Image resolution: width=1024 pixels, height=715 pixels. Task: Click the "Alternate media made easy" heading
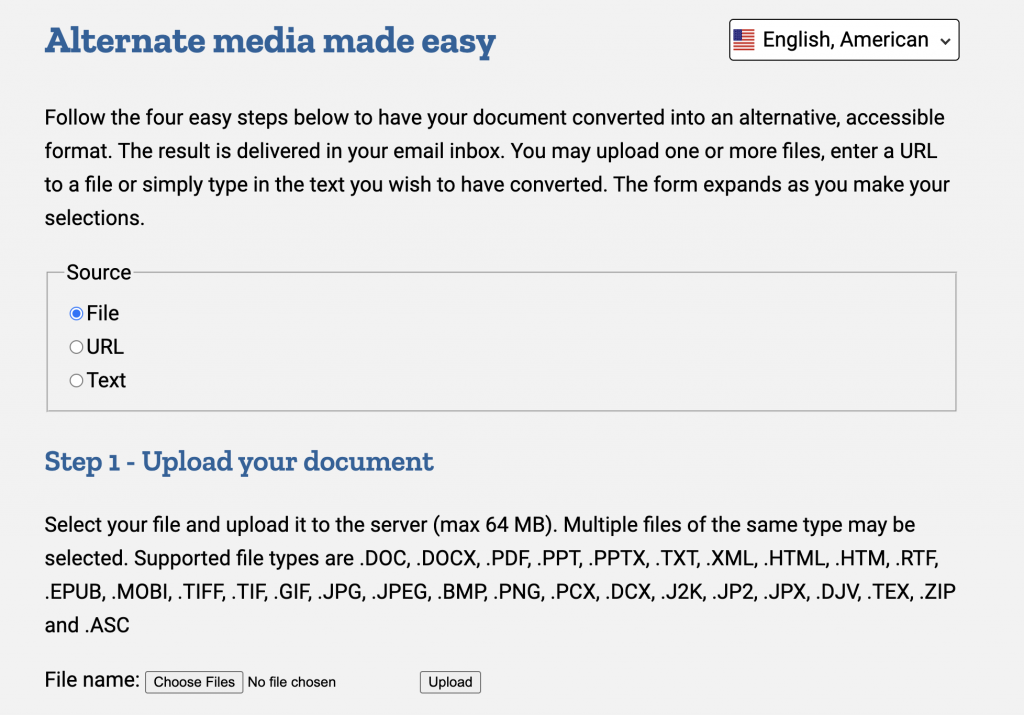[270, 40]
